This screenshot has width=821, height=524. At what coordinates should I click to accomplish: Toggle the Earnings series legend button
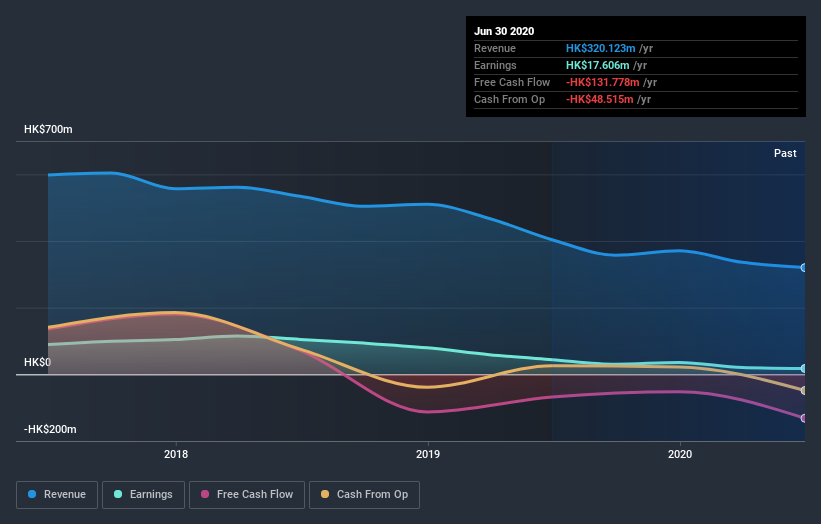click(x=143, y=495)
